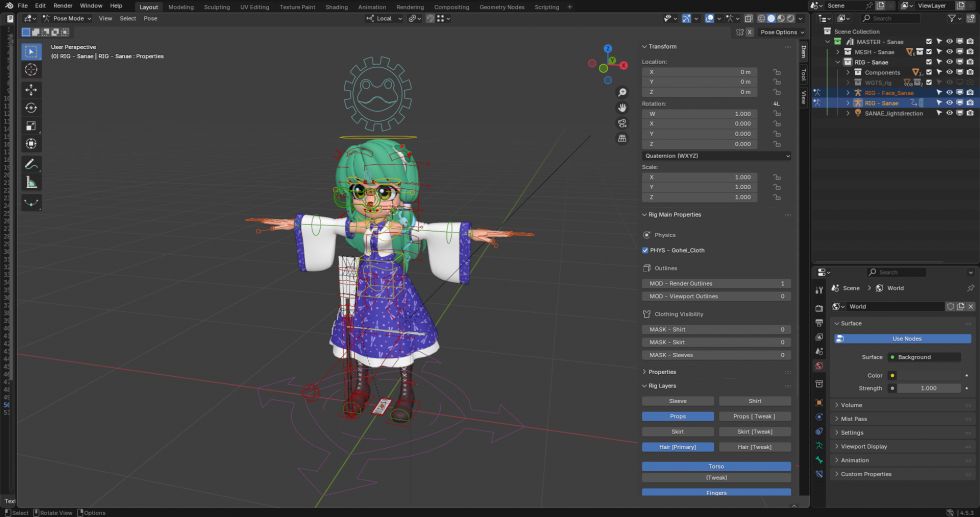Open Quaternion (WXYZ) rotation mode dropdown
This screenshot has width=980, height=517.
716,156
